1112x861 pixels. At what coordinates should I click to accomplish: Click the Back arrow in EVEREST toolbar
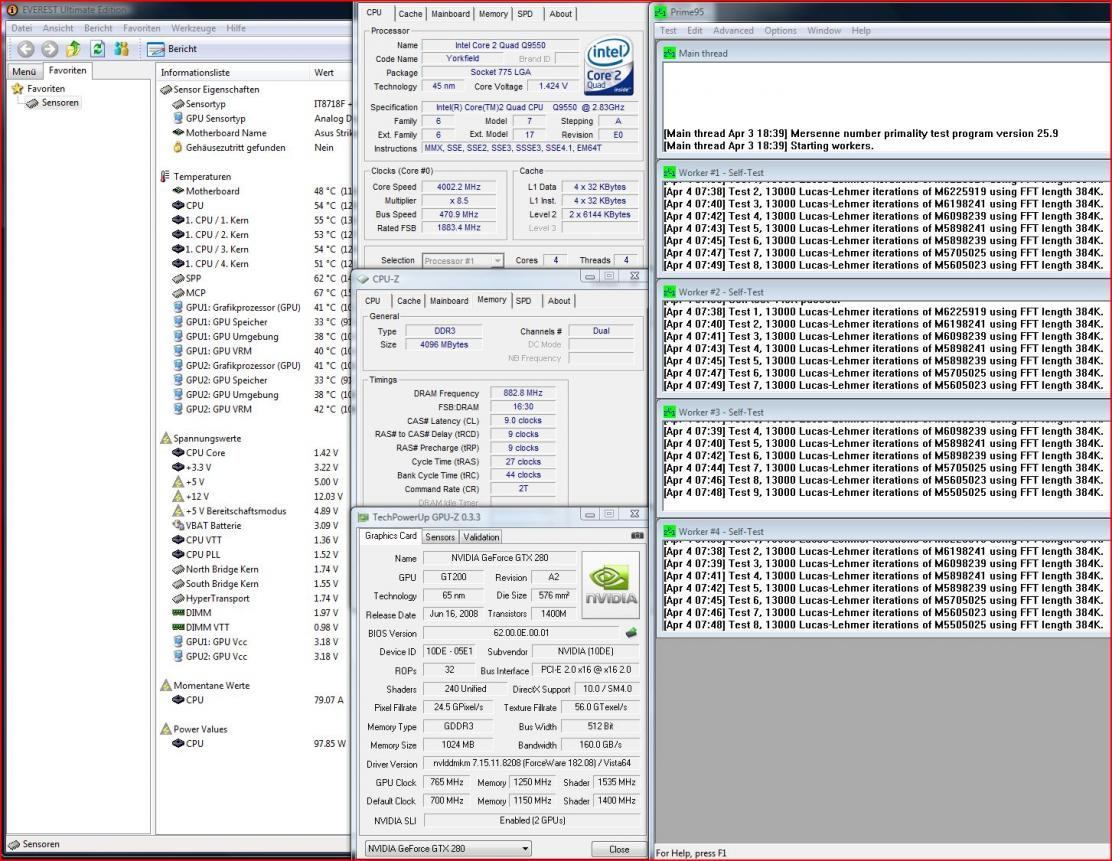point(26,49)
